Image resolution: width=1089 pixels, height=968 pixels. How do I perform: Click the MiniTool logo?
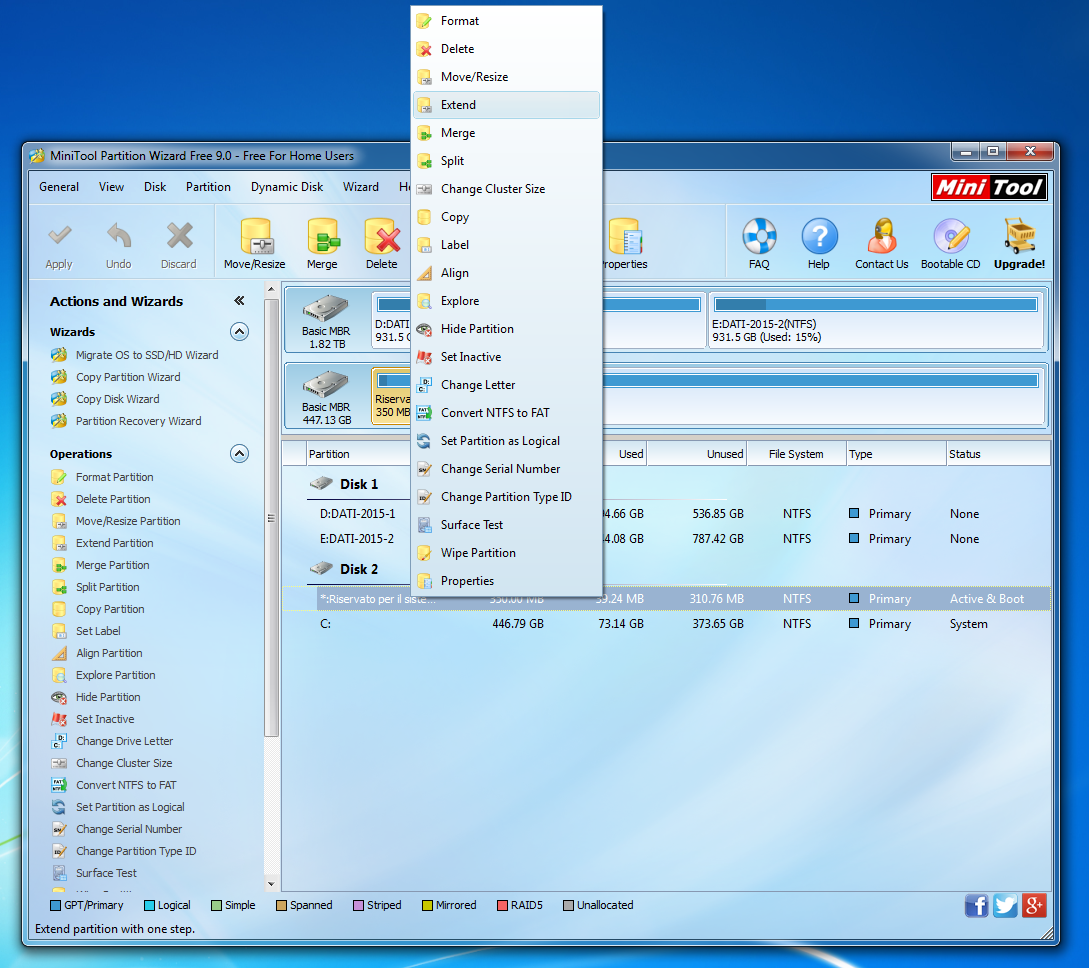[989, 187]
